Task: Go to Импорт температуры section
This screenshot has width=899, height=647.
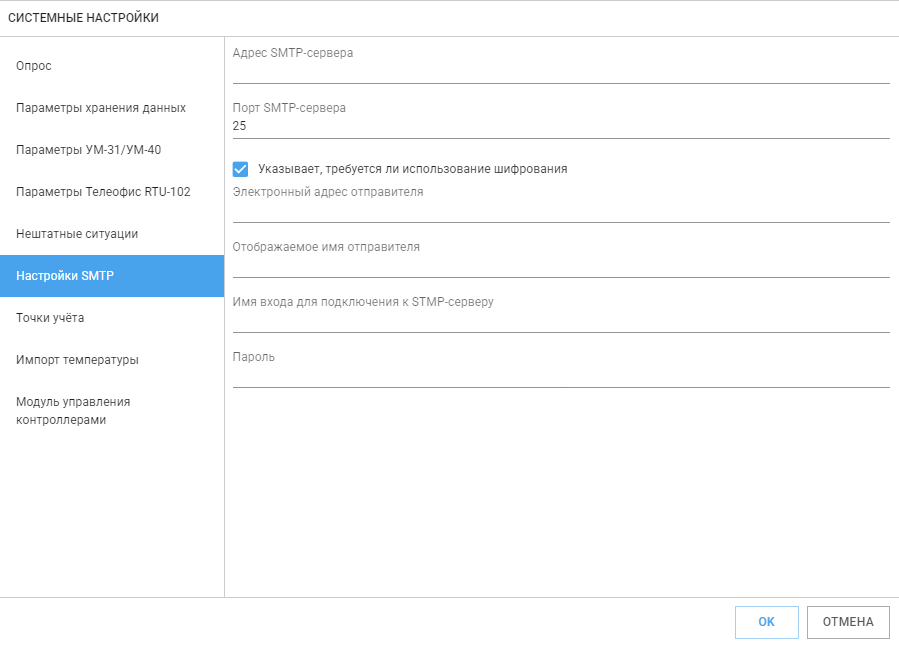Action: pos(112,360)
